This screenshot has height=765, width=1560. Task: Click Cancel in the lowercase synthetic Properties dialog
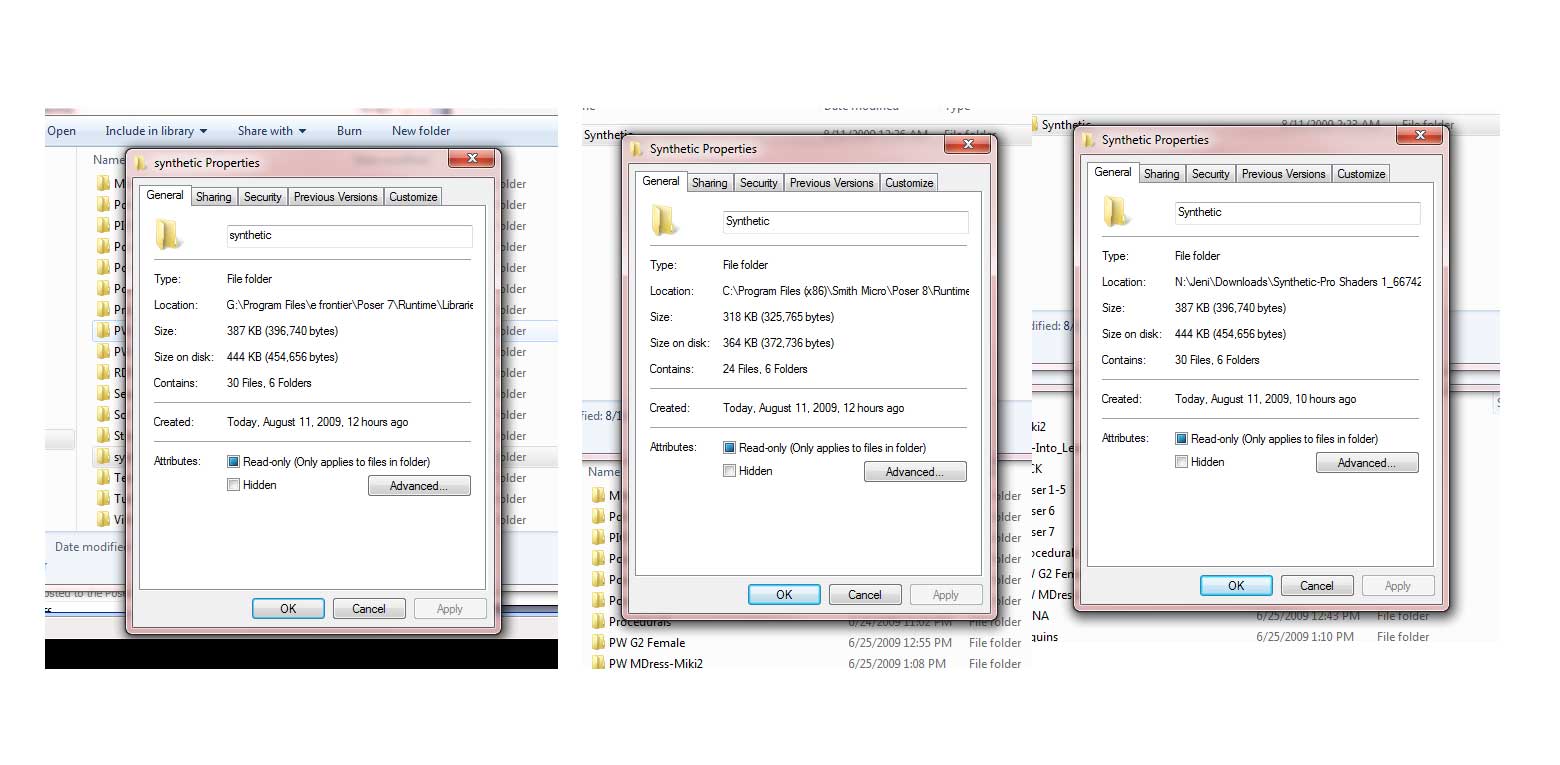[369, 609]
